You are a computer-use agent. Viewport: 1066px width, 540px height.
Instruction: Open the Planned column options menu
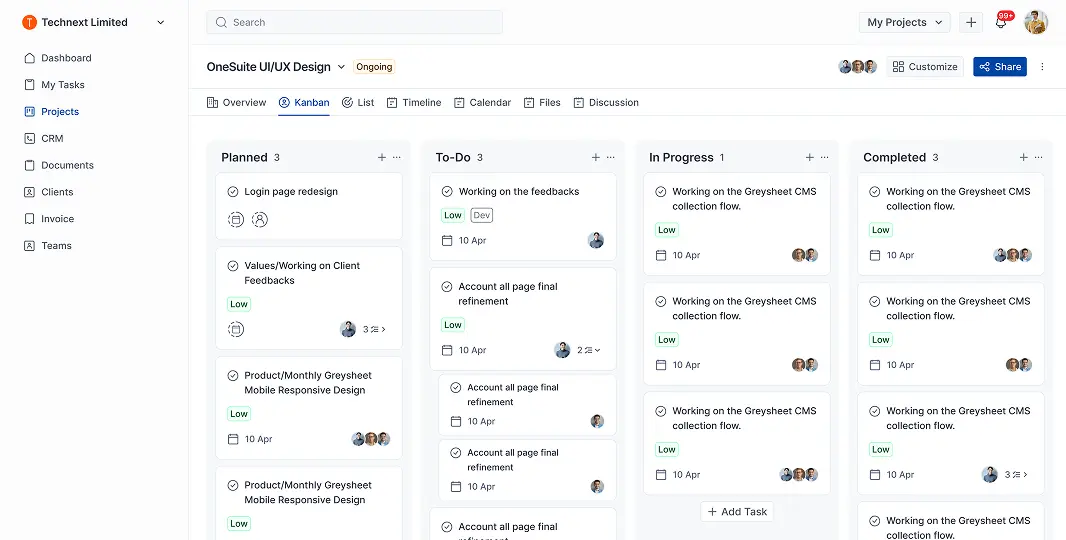397,157
